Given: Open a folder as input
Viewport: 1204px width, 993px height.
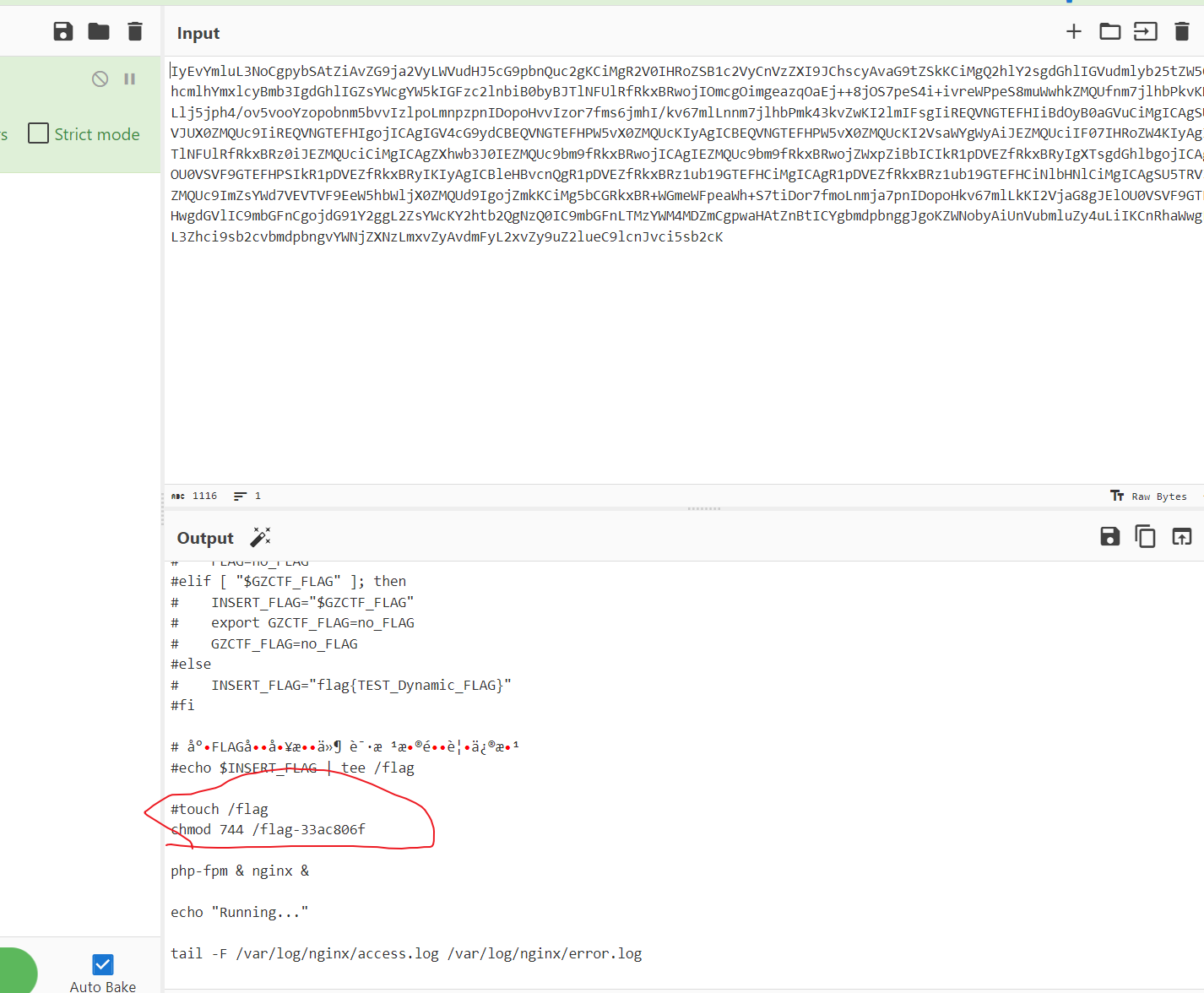Looking at the screenshot, I should tap(1110, 32).
